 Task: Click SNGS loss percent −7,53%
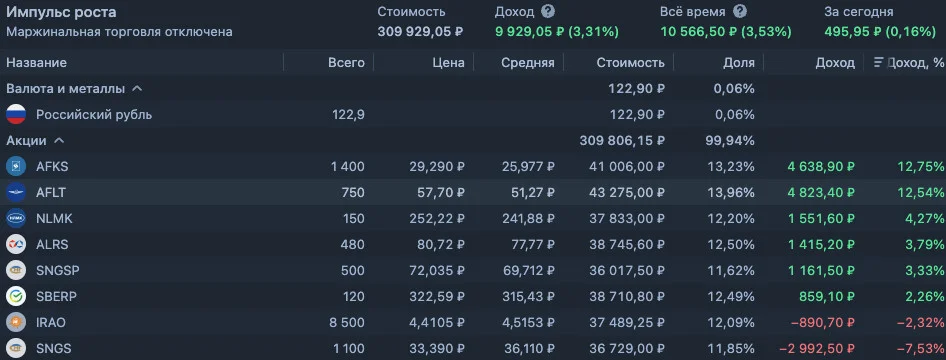(922, 349)
